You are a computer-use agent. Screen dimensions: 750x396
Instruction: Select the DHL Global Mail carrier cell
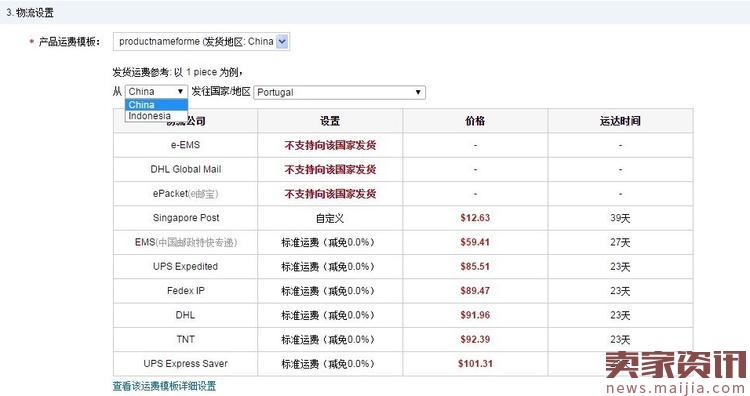(186, 169)
